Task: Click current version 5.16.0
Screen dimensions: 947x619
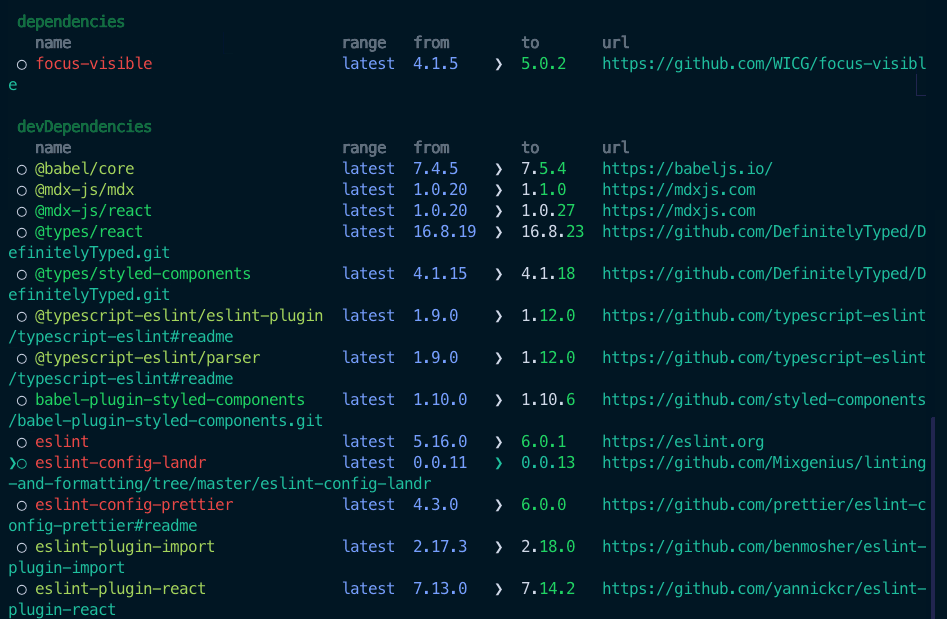Action: click(440, 441)
